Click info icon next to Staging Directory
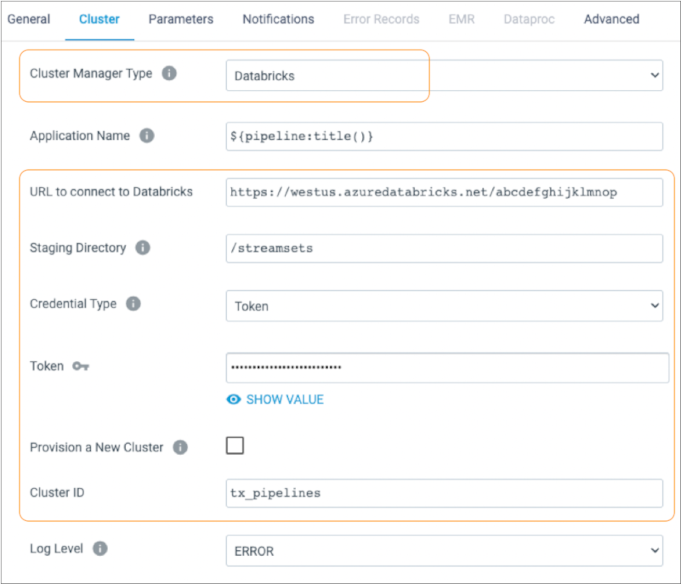 [143, 248]
